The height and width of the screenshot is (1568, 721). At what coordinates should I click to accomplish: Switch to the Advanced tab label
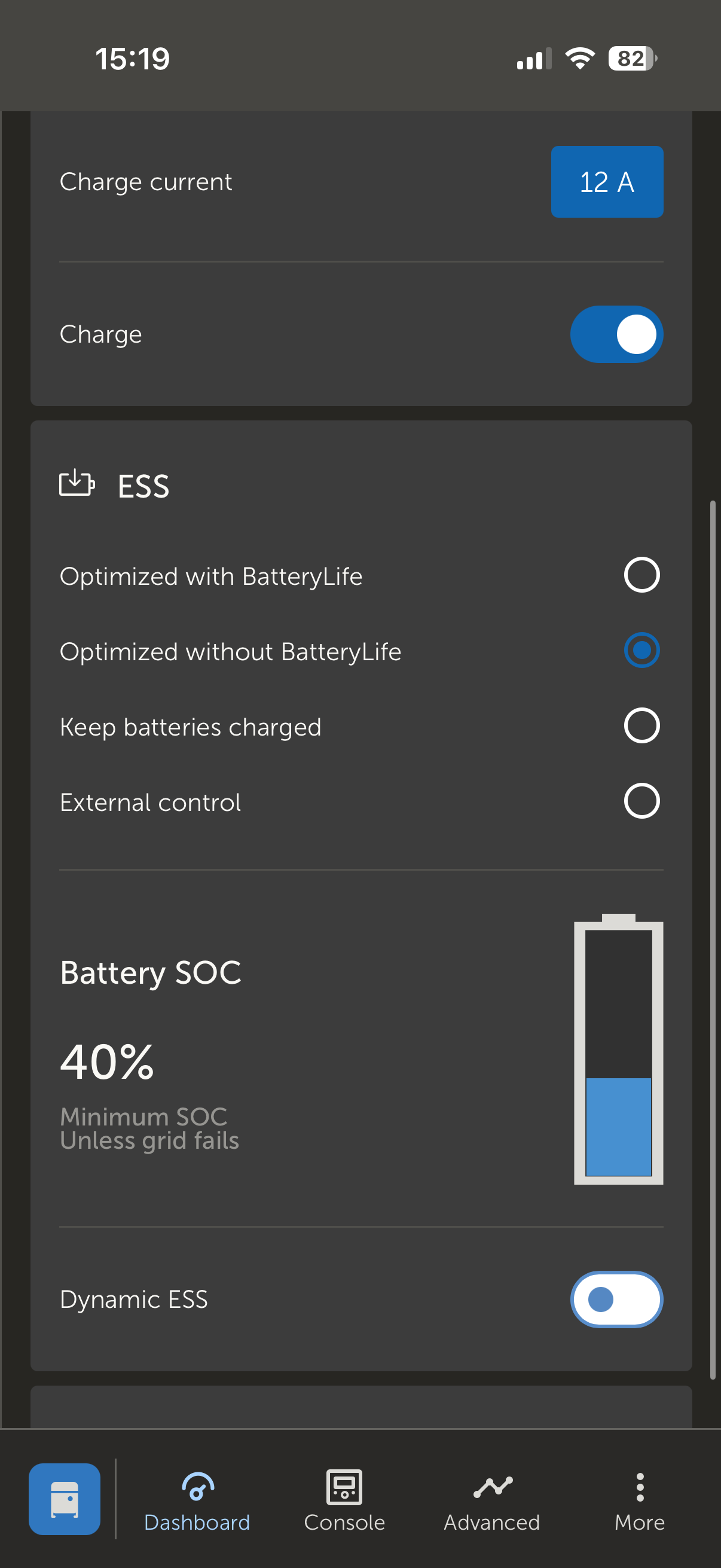[492, 1523]
